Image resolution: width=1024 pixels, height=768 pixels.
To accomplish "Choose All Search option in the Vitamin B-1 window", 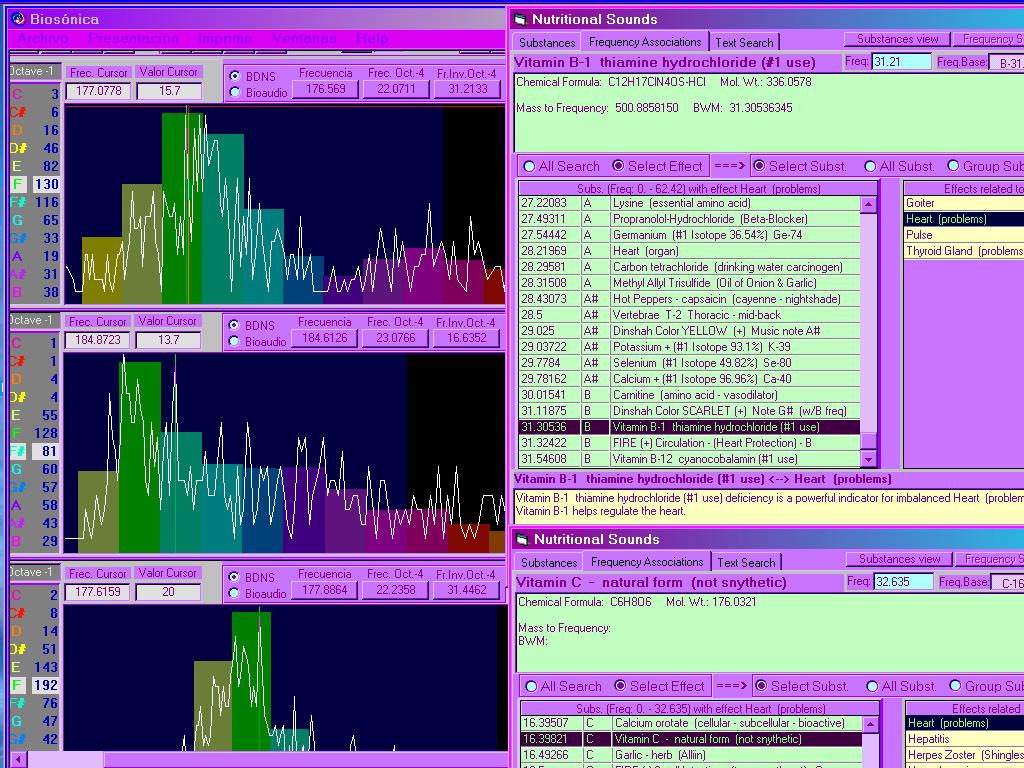I will coord(529,166).
